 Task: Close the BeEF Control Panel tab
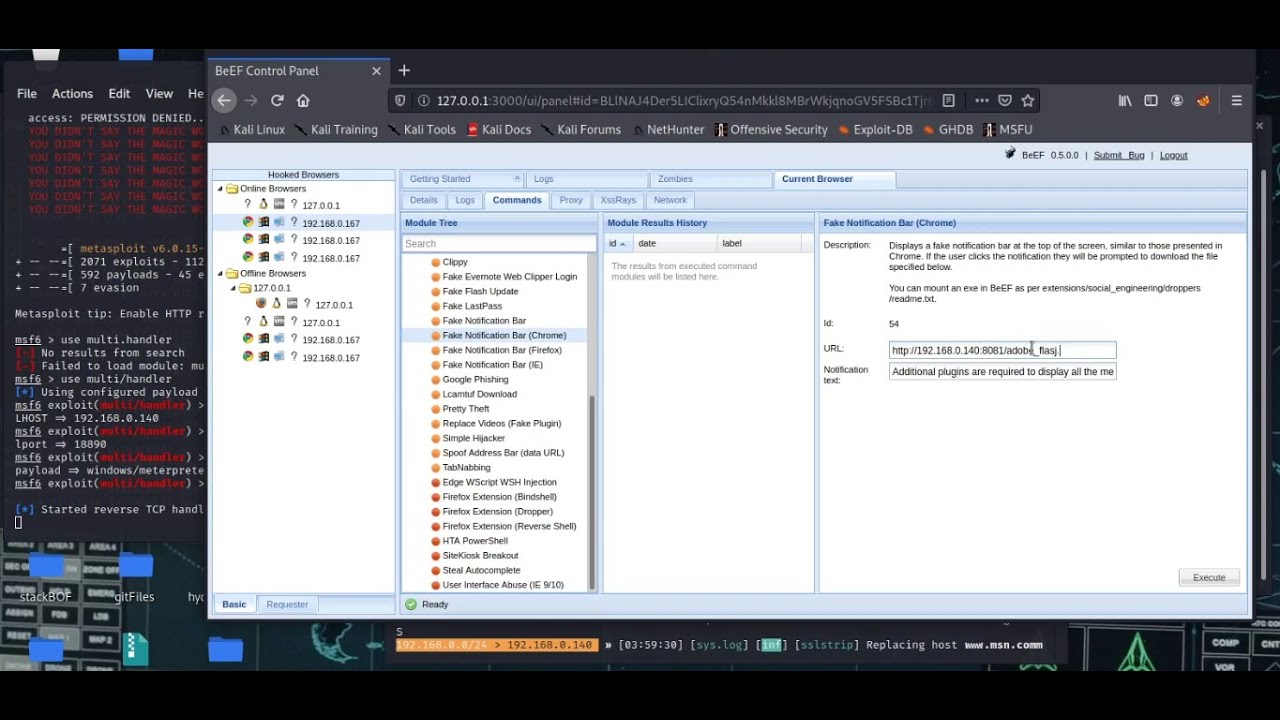tap(376, 71)
